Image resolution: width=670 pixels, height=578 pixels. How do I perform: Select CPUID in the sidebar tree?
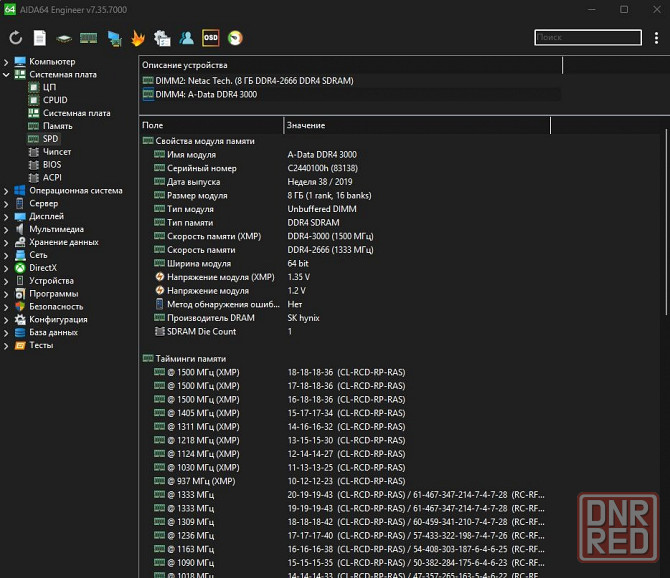point(55,100)
